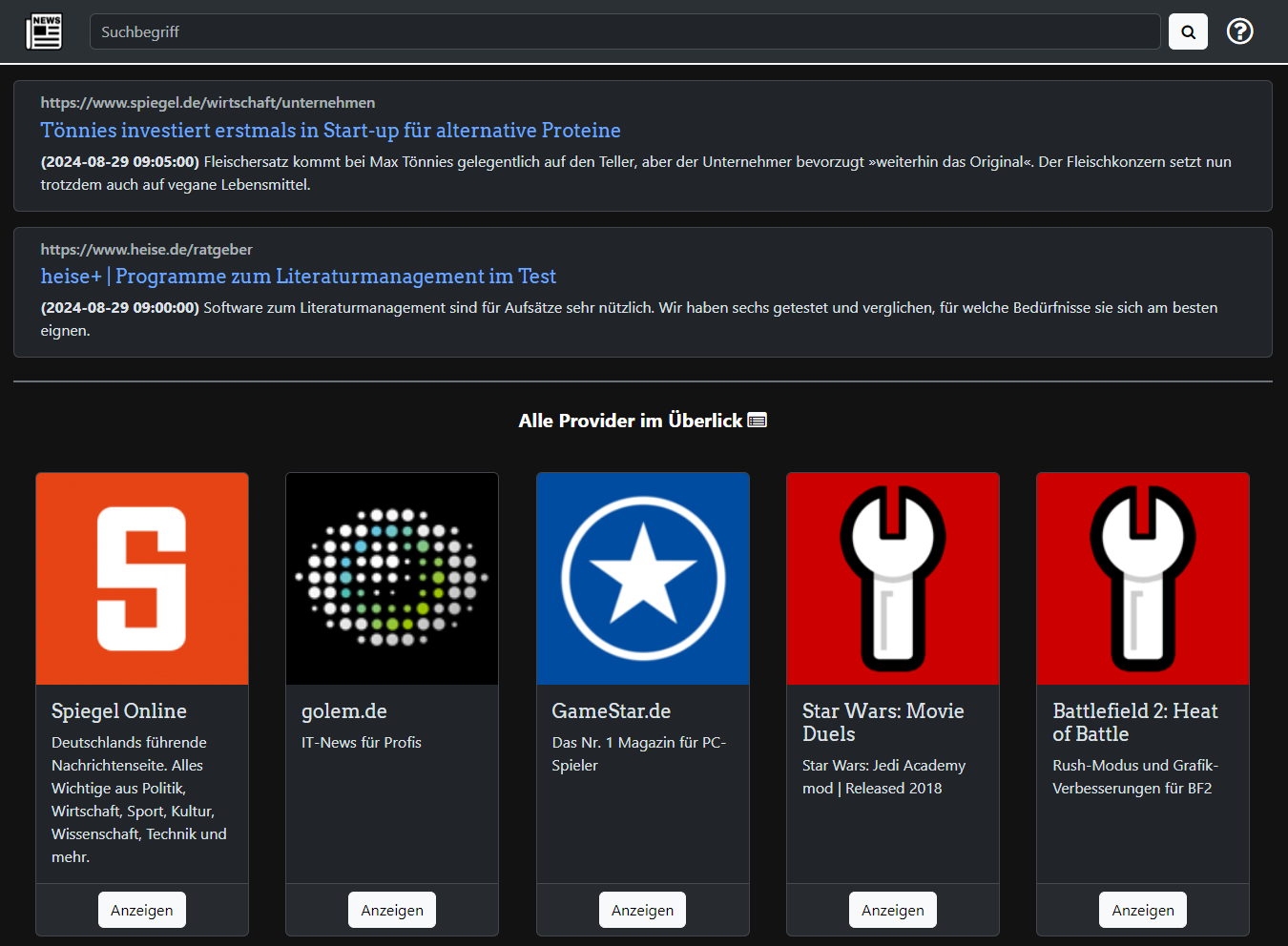
Task: Click Anzeigen under GameStar.de
Action: click(x=642, y=910)
